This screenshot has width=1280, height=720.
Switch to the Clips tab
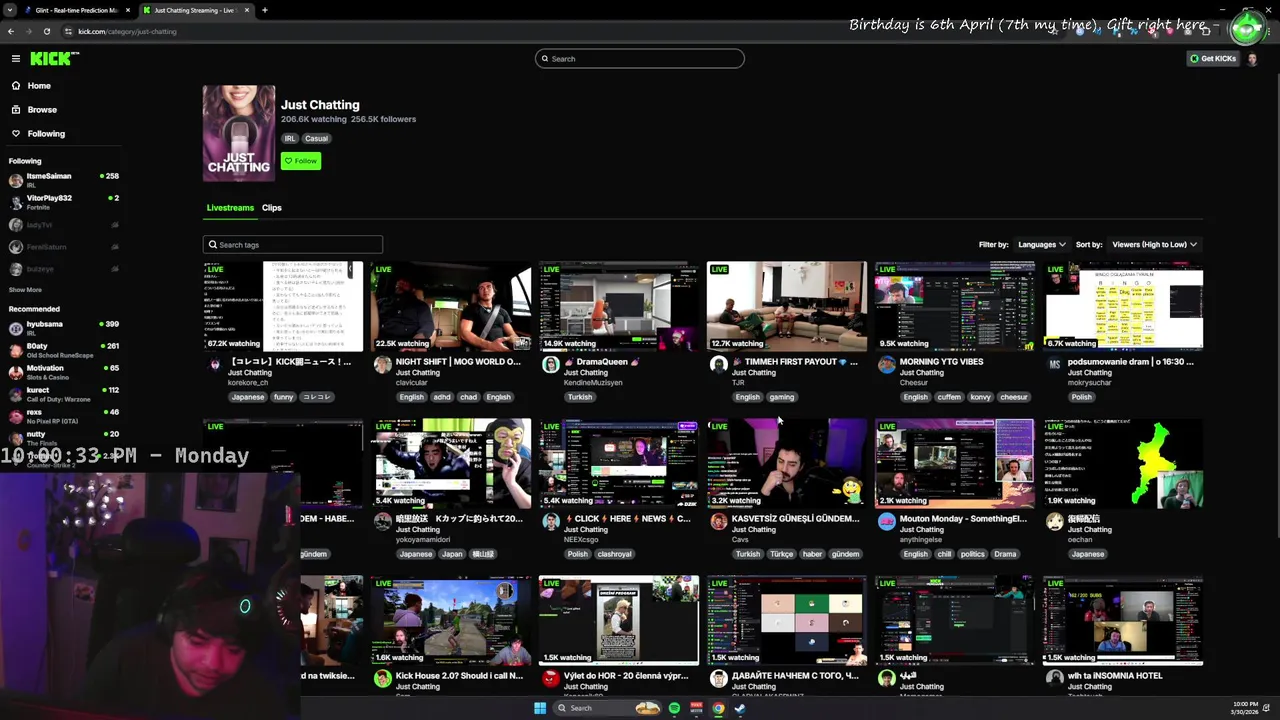[x=272, y=208]
